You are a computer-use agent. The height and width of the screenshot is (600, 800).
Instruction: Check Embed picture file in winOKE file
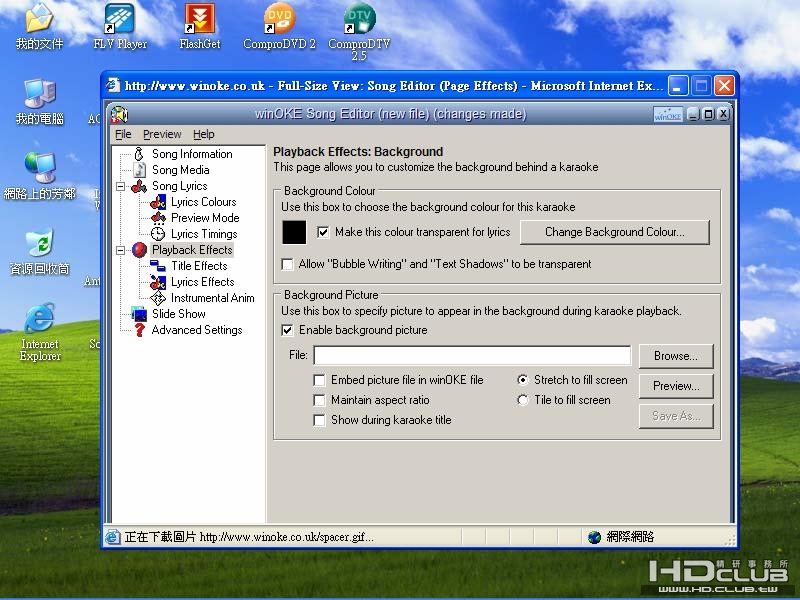point(319,380)
